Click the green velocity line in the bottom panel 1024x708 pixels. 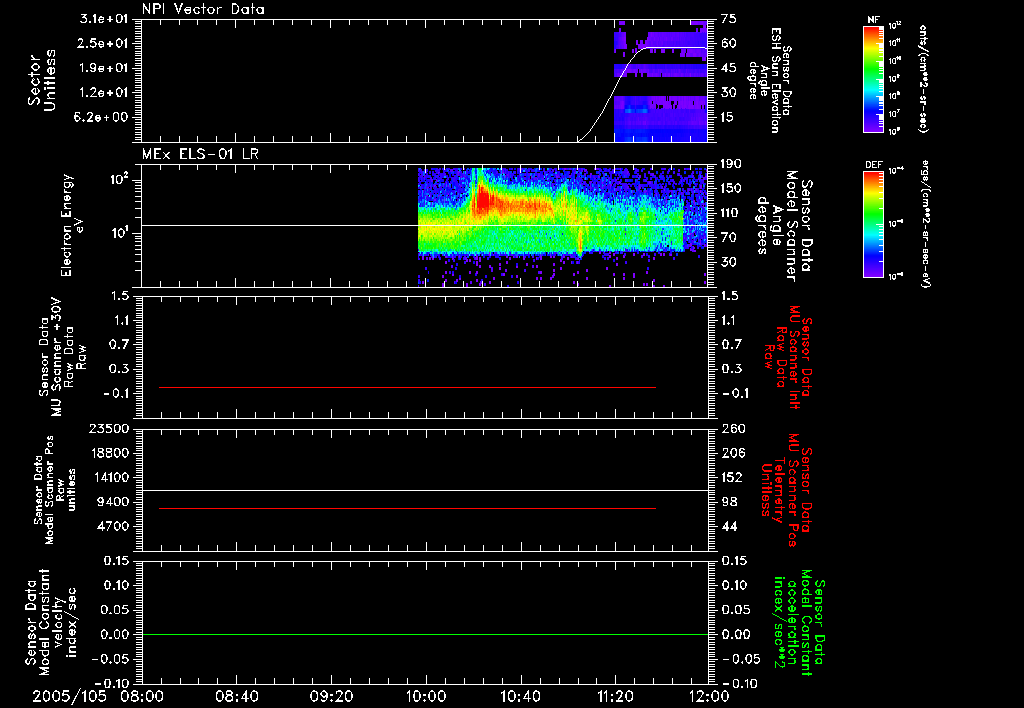pyautogui.click(x=425, y=634)
